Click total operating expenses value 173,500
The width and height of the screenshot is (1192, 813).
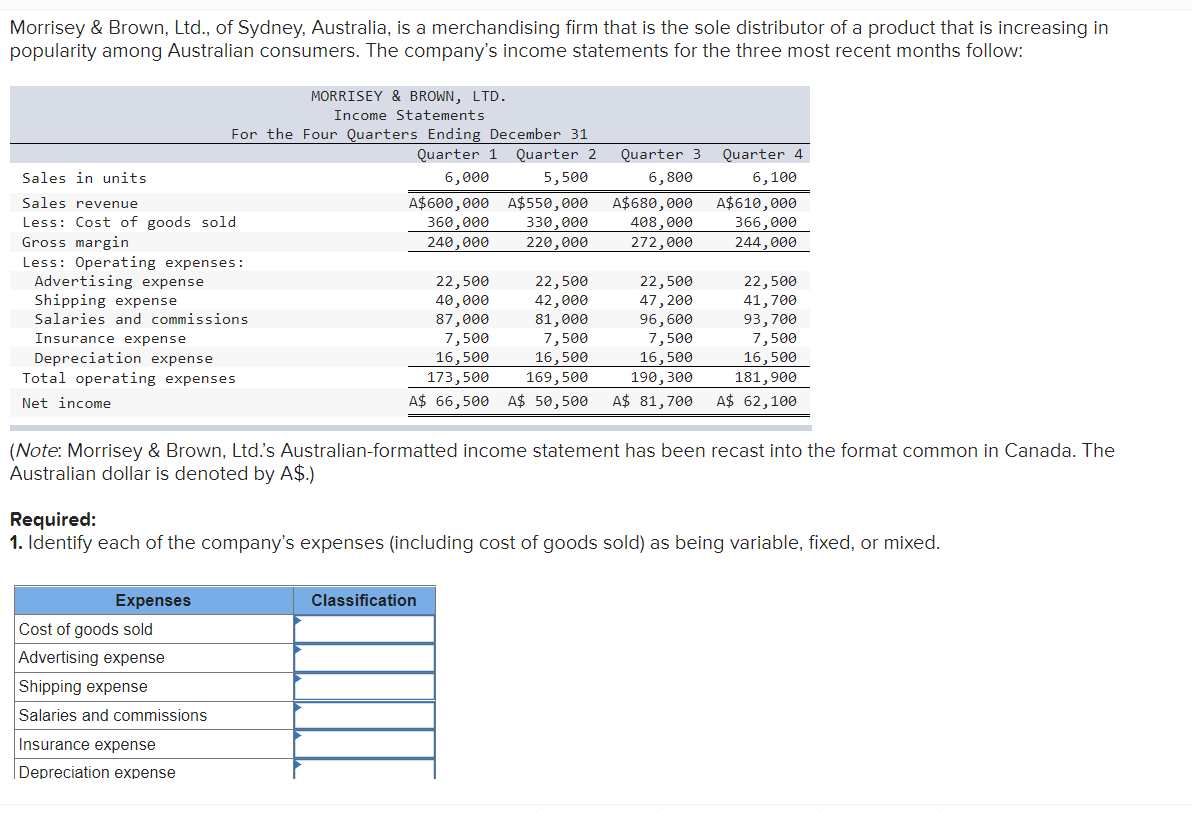pos(458,377)
